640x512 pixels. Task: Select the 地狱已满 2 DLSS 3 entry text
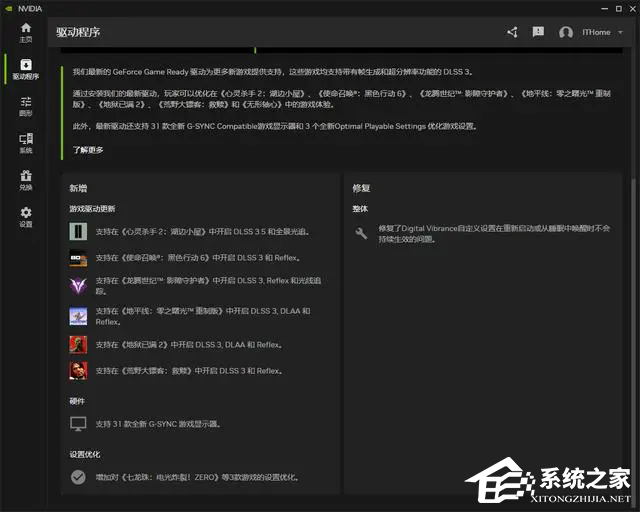tap(189, 345)
